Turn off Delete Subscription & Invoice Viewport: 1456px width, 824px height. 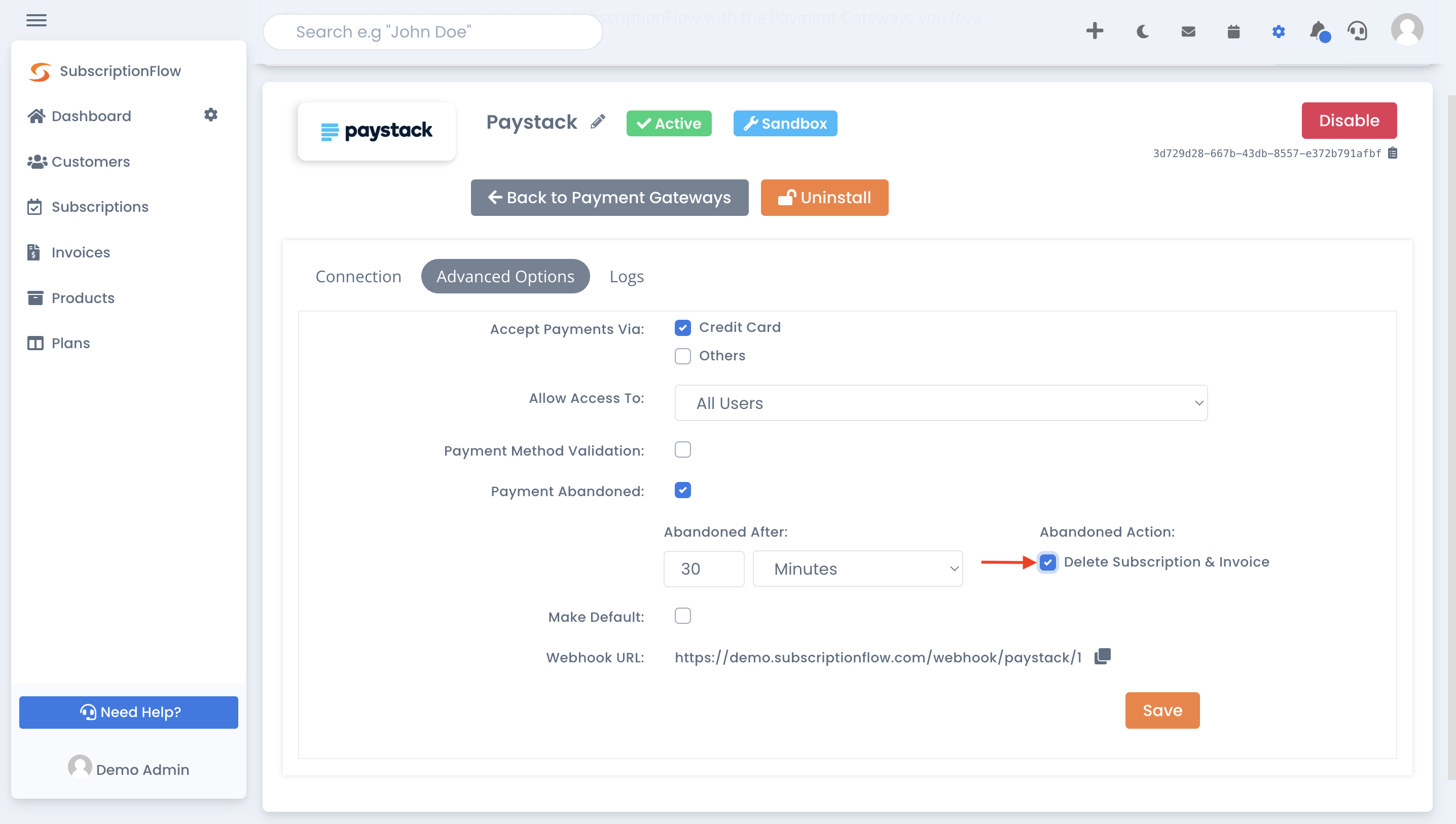coord(1048,563)
